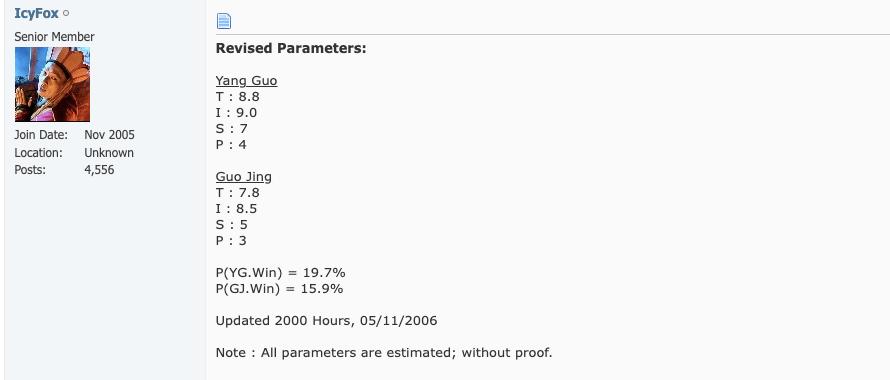Click the 4,556 post count
This screenshot has height=380, width=890.
pos(99,170)
